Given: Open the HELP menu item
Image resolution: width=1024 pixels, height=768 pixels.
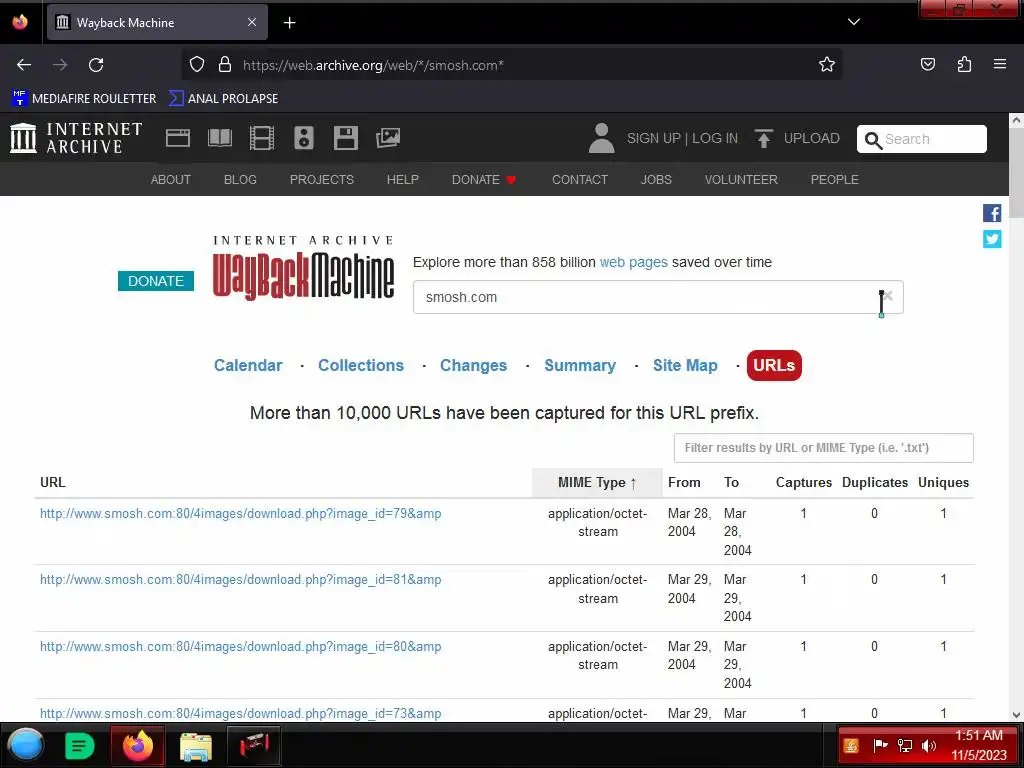Looking at the screenshot, I should pos(402,180).
